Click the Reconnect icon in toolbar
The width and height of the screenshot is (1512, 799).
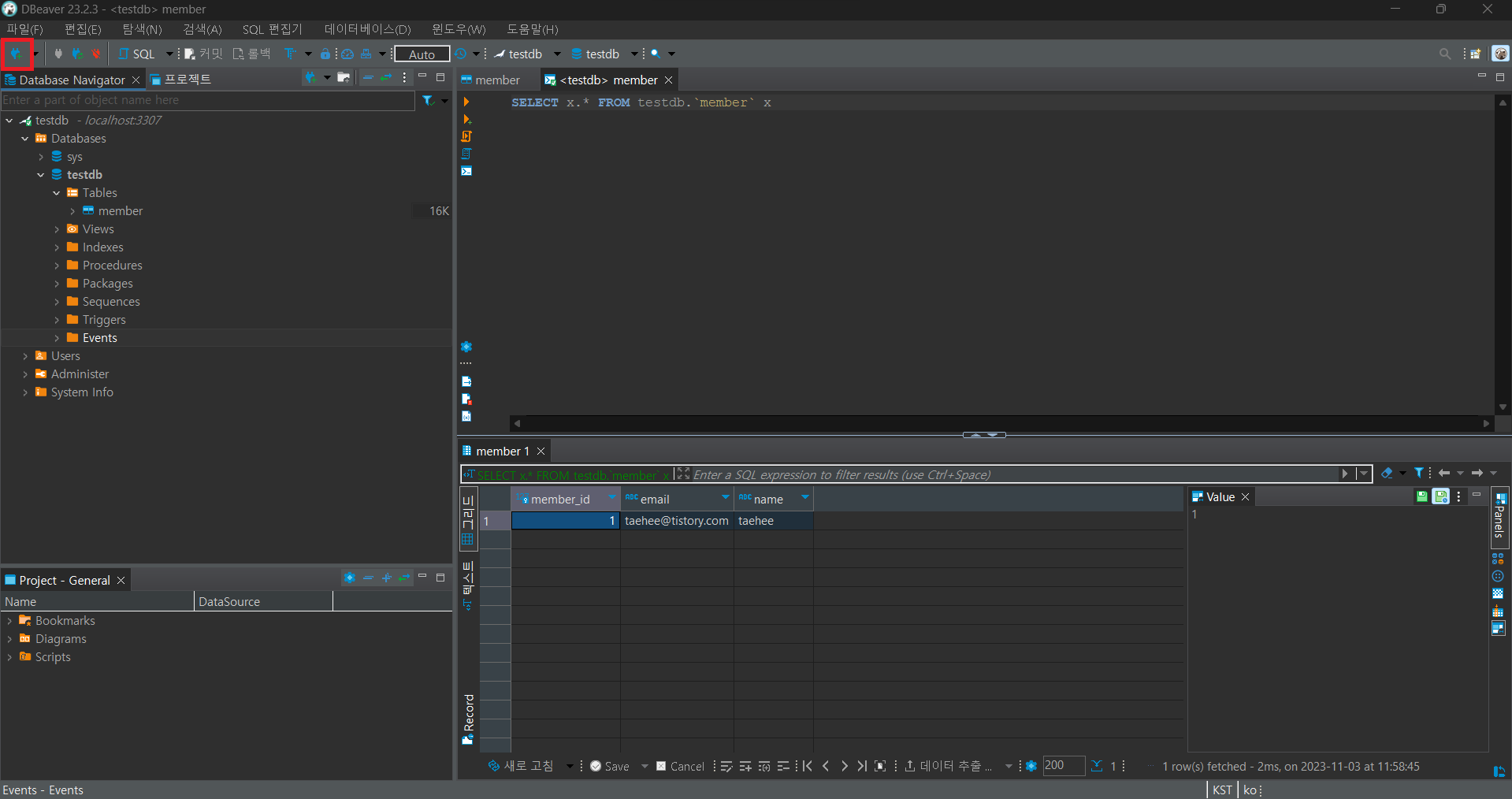[x=77, y=54]
